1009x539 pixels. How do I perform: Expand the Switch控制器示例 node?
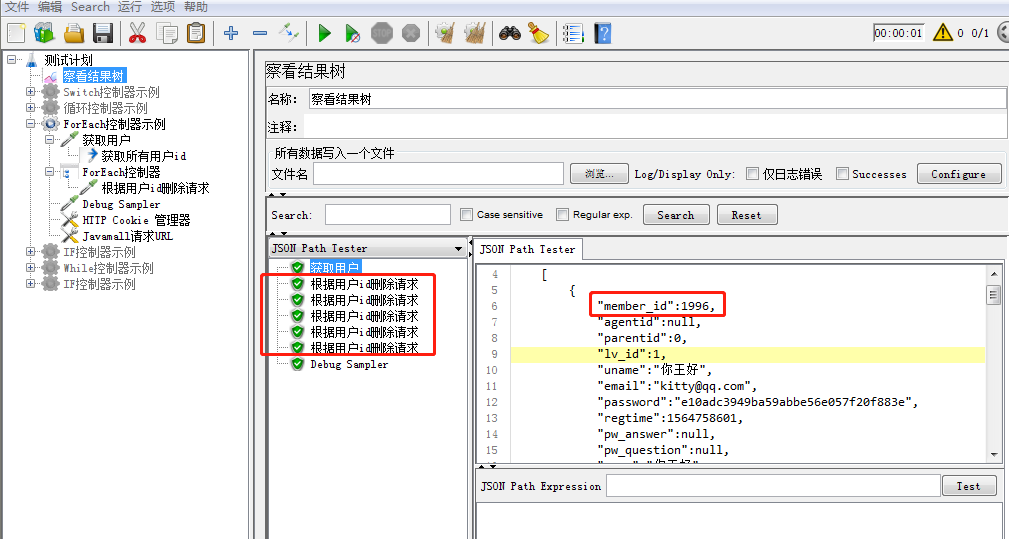pos(30,91)
